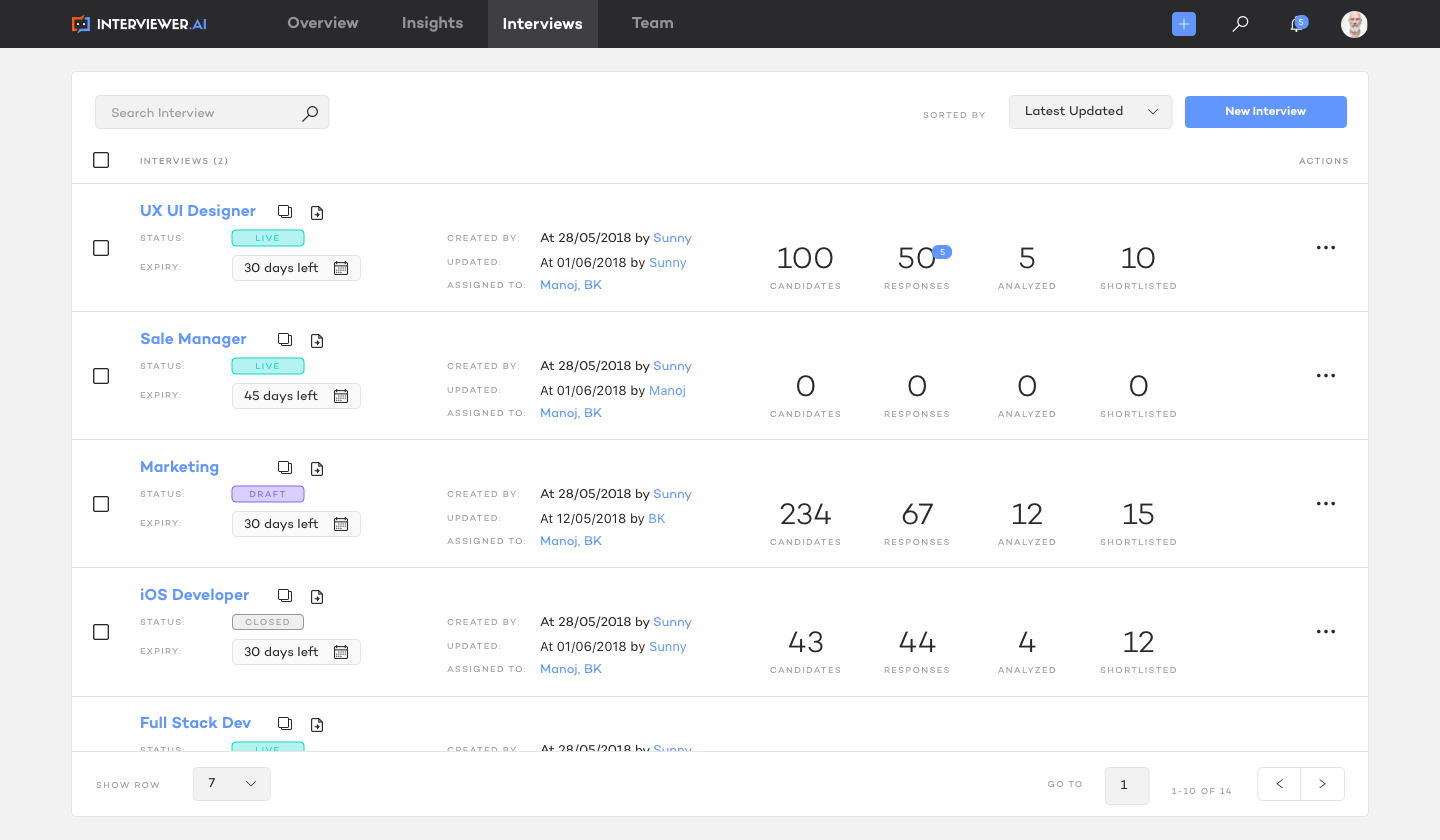Open the user profile avatar

(1354, 24)
